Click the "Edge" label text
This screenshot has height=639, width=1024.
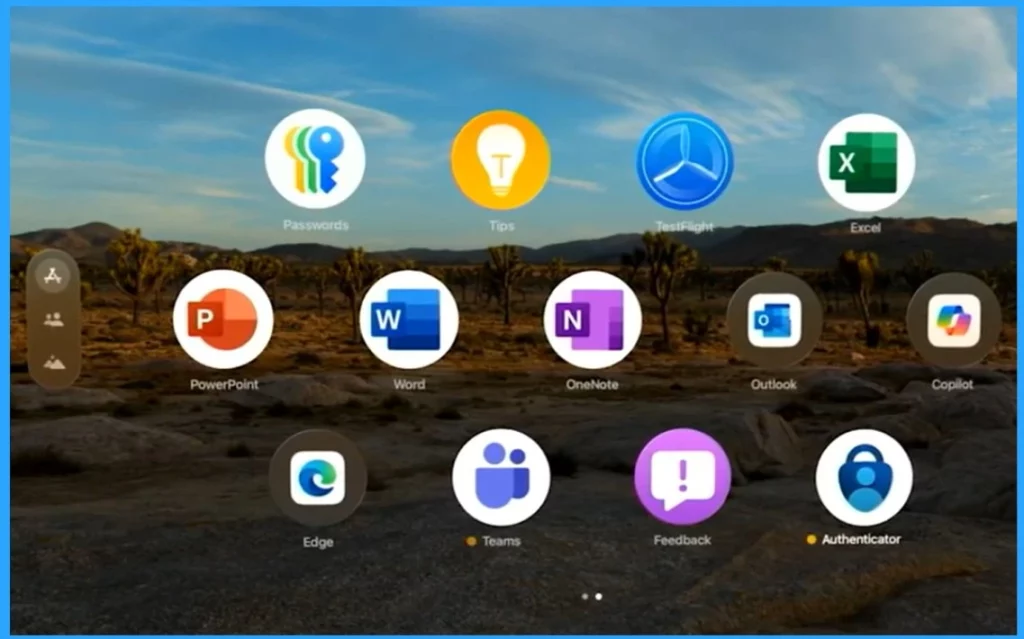318,542
